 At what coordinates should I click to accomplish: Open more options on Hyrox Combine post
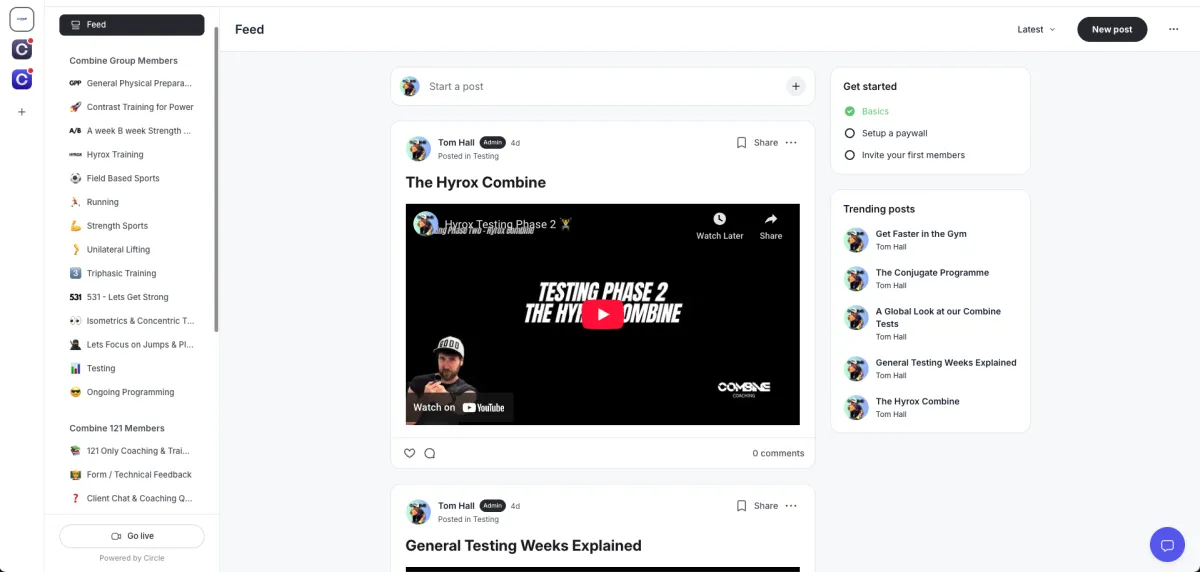(791, 143)
